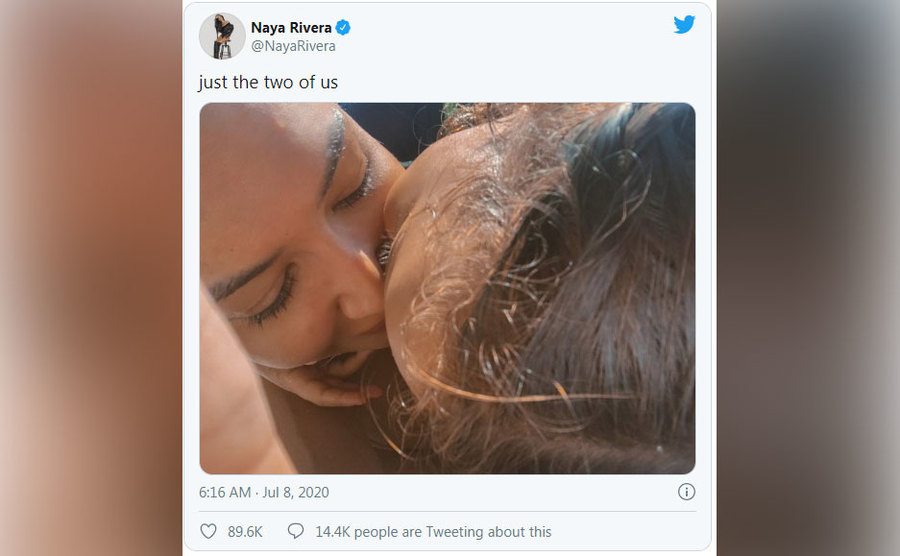Like the tweet with the heart icon
The image size is (900, 556).
point(208,531)
